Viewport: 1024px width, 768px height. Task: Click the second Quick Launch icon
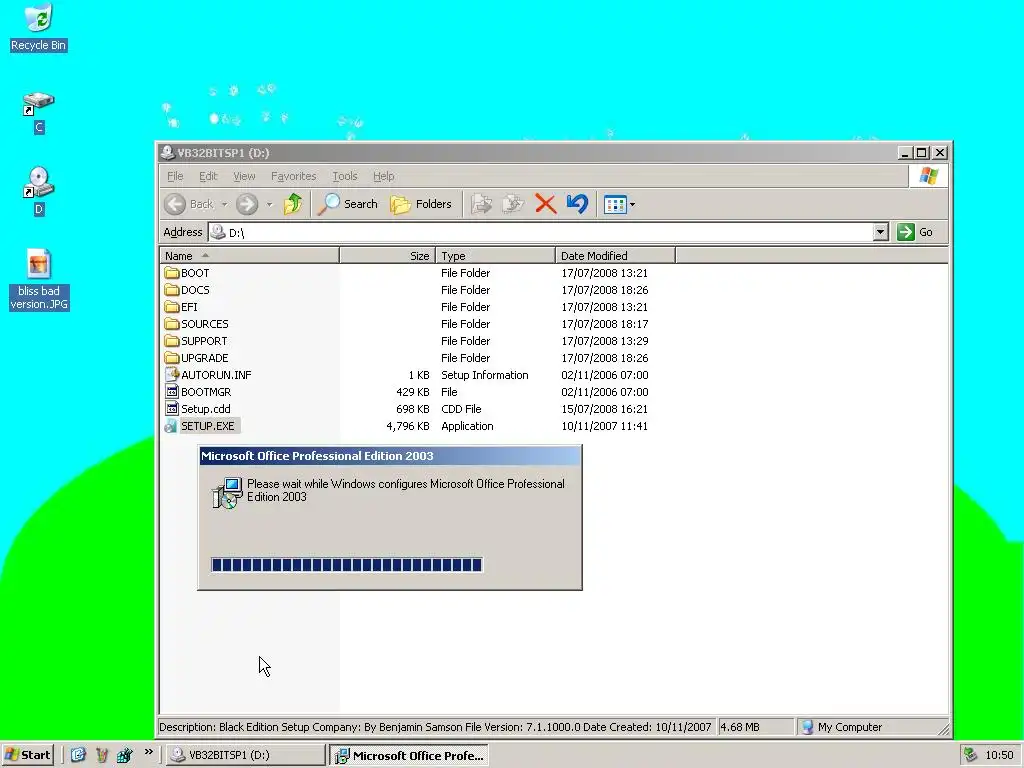pos(101,755)
